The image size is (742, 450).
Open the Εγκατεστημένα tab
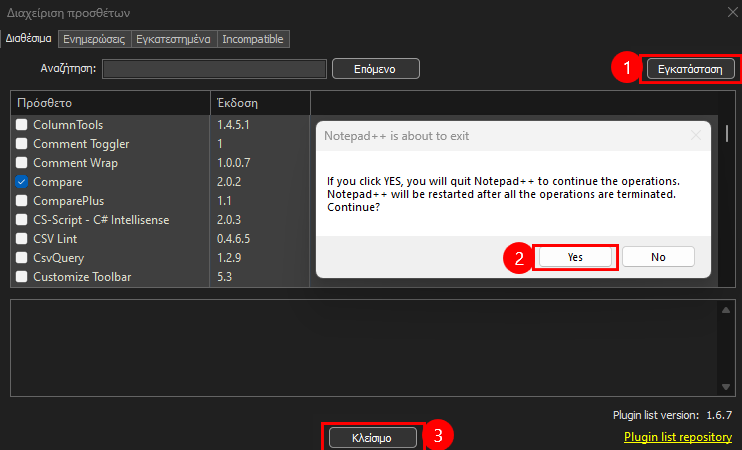pyautogui.click(x=173, y=39)
